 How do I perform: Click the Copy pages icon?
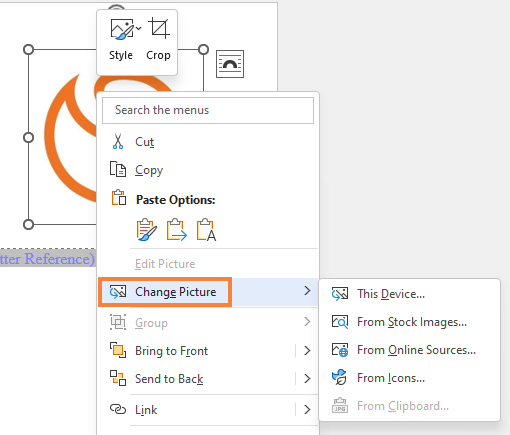(x=118, y=169)
